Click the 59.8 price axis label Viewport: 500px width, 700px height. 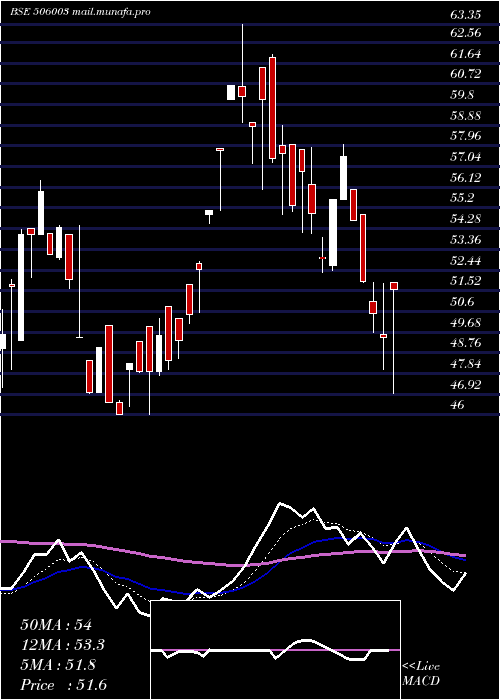coord(462,95)
